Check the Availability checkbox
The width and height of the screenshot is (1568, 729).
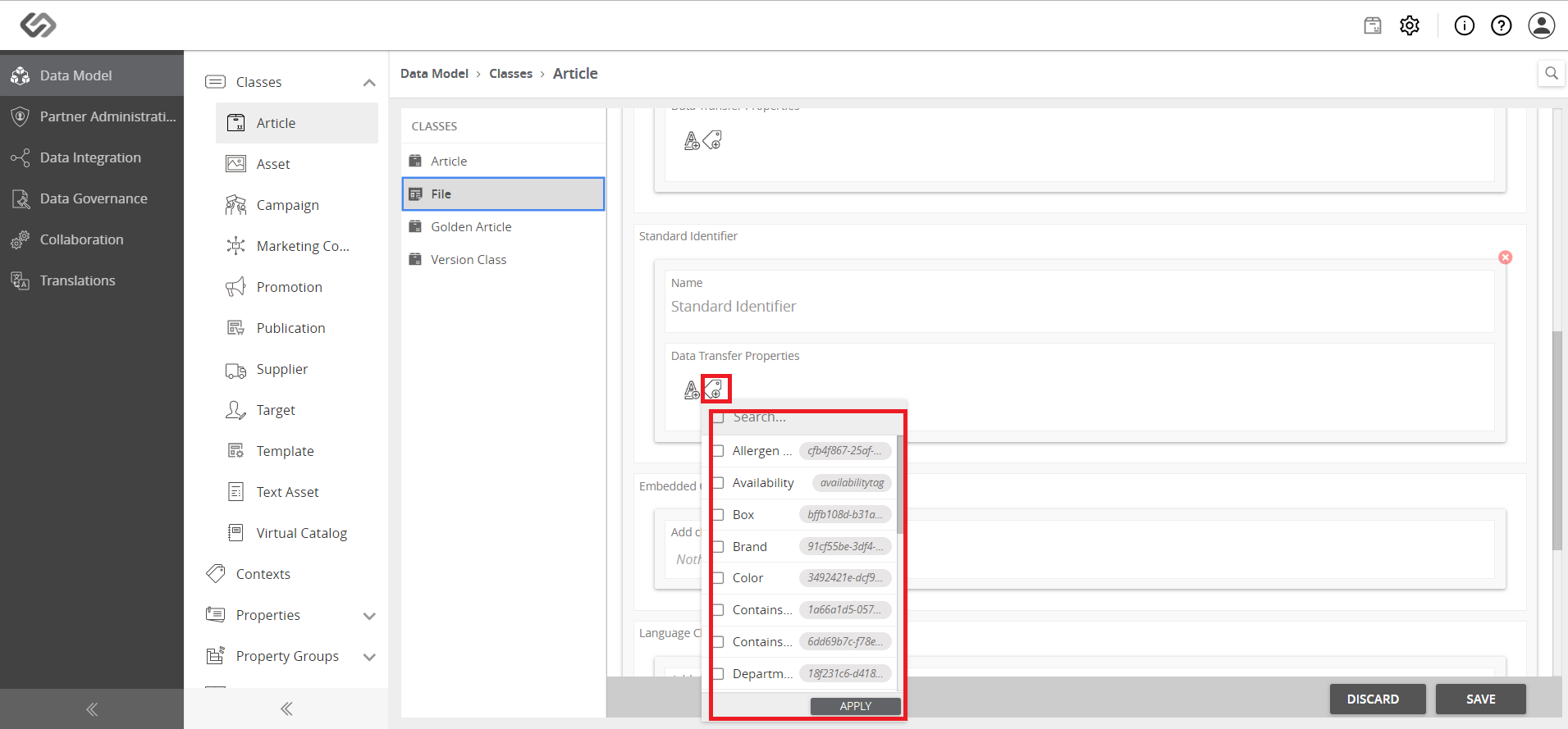[719, 483]
